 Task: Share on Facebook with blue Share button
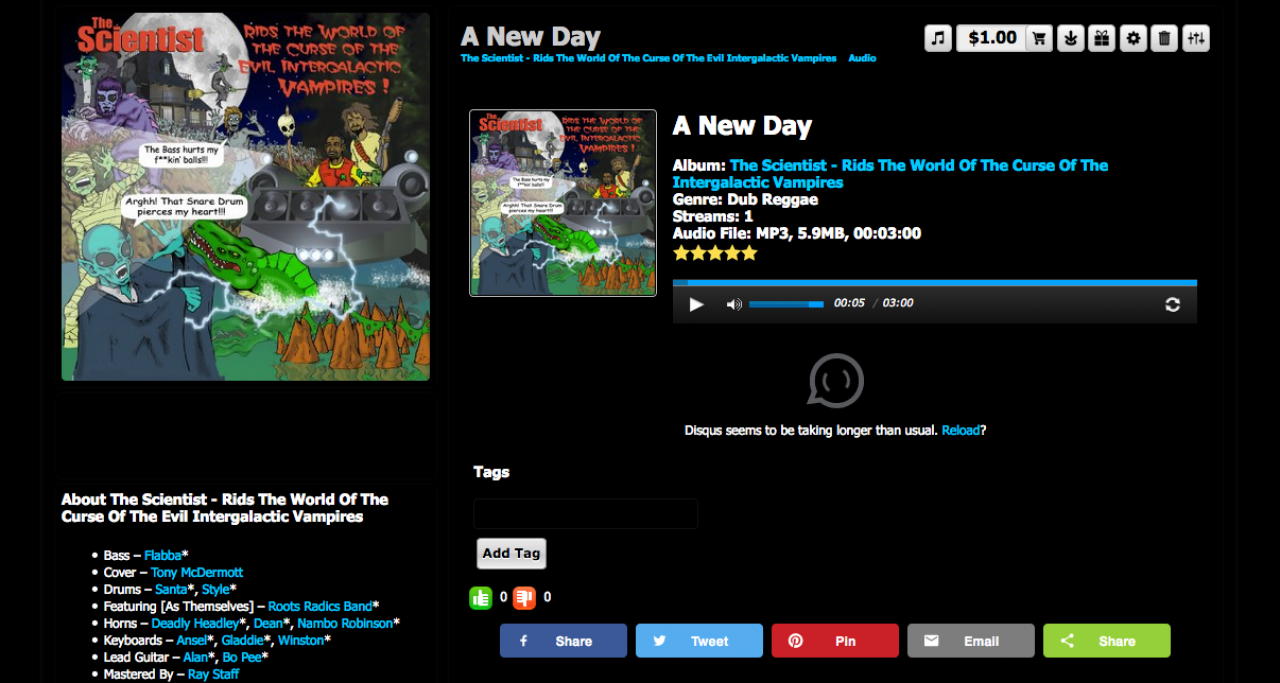click(563, 641)
